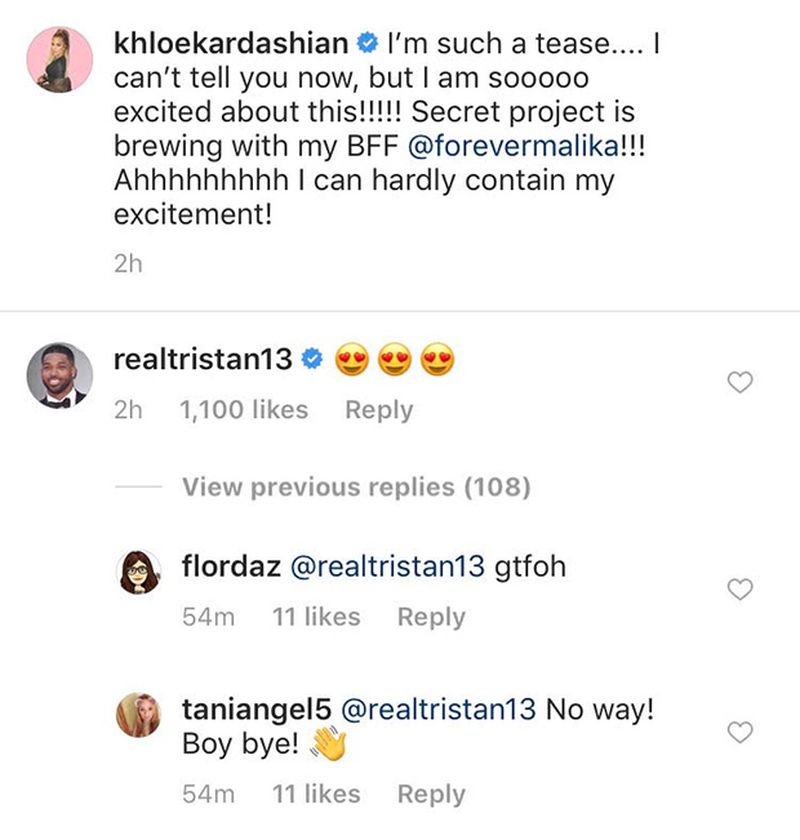Image resolution: width=800 pixels, height=840 pixels.
Task: Reply to realtristan13's comment
Action: coord(378,409)
